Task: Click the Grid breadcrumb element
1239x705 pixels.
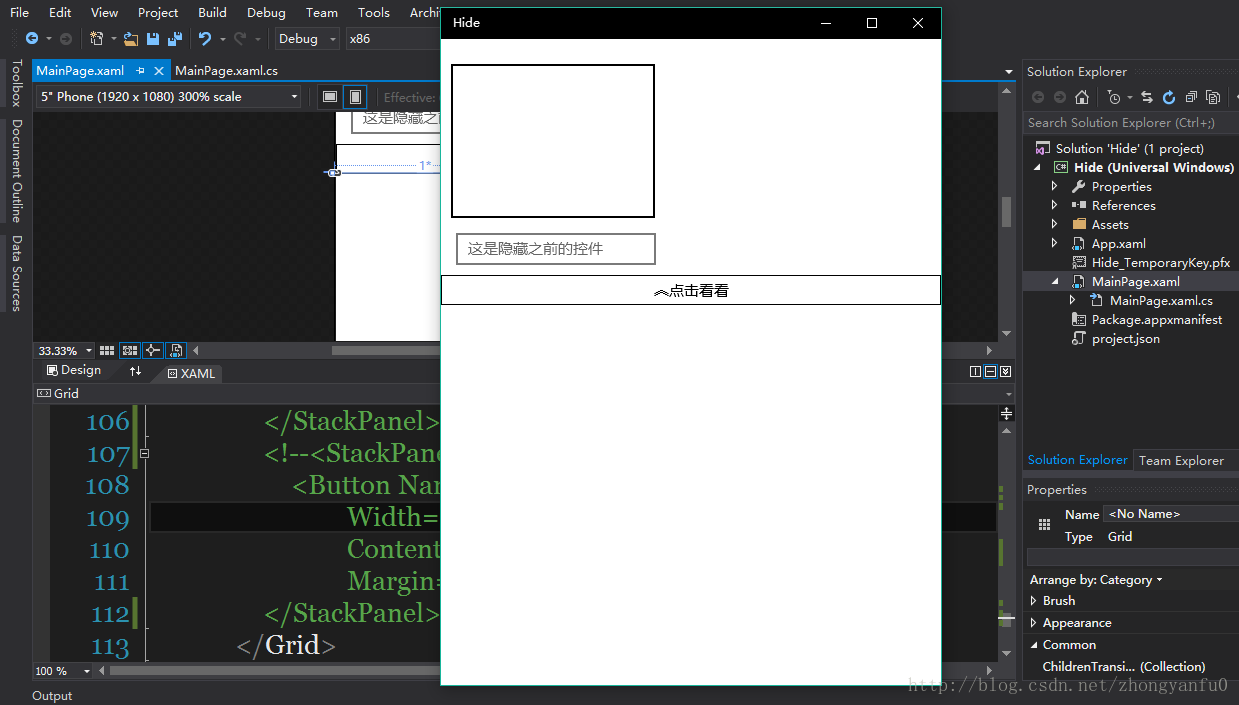Action: tap(58, 394)
